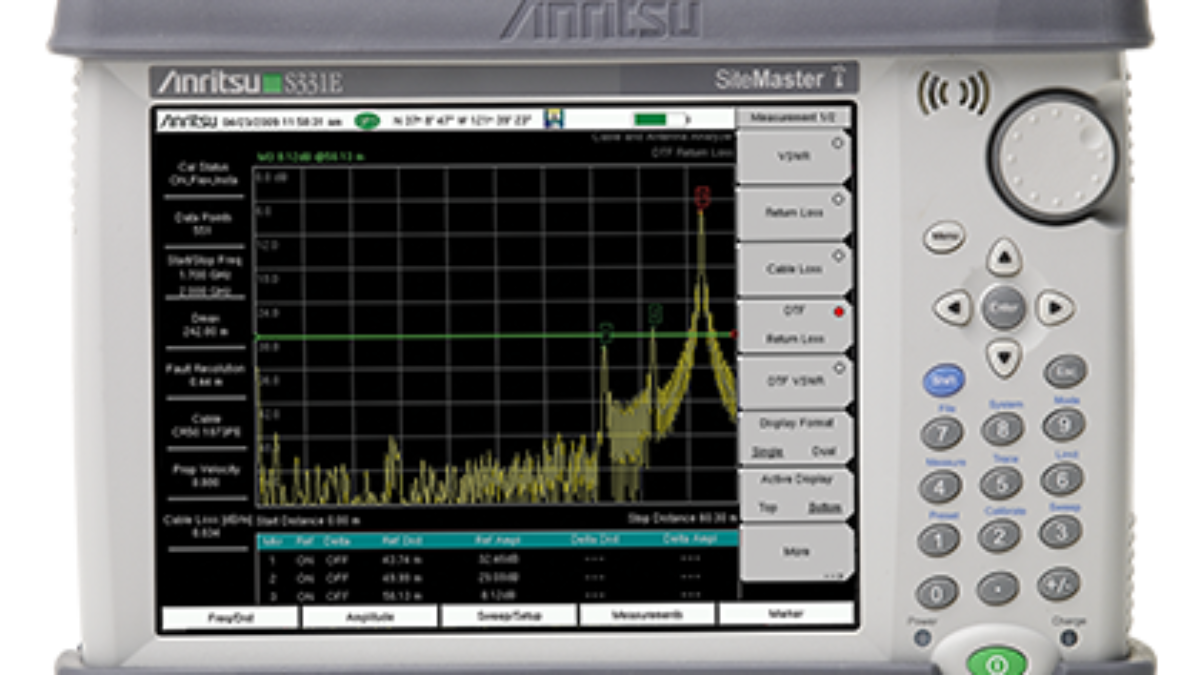Select marker table row 1
This screenshot has height=675, width=1200.
click(x=497, y=558)
